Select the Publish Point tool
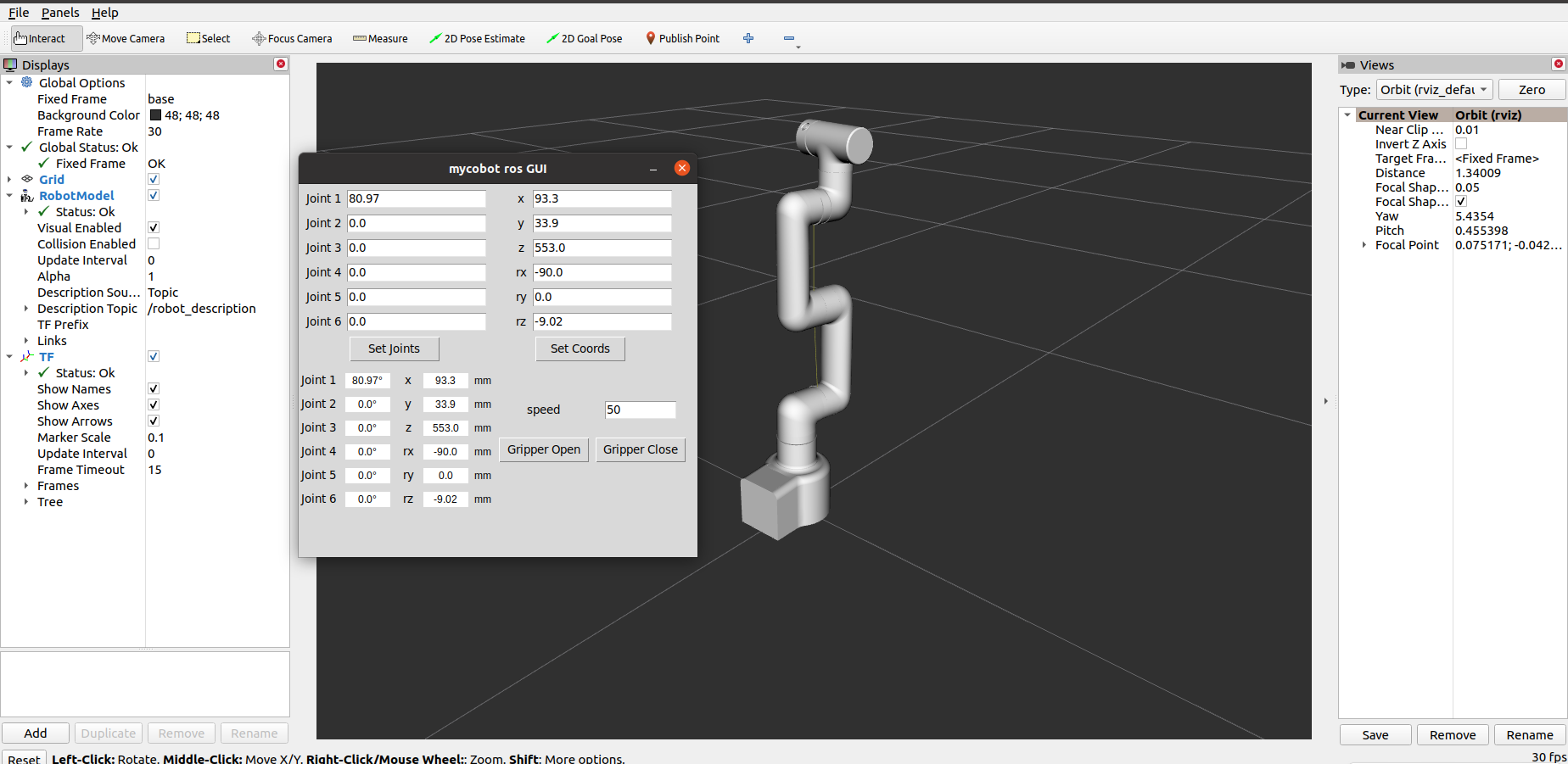Image resolution: width=1568 pixels, height=764 pixels. click(682, 38)
